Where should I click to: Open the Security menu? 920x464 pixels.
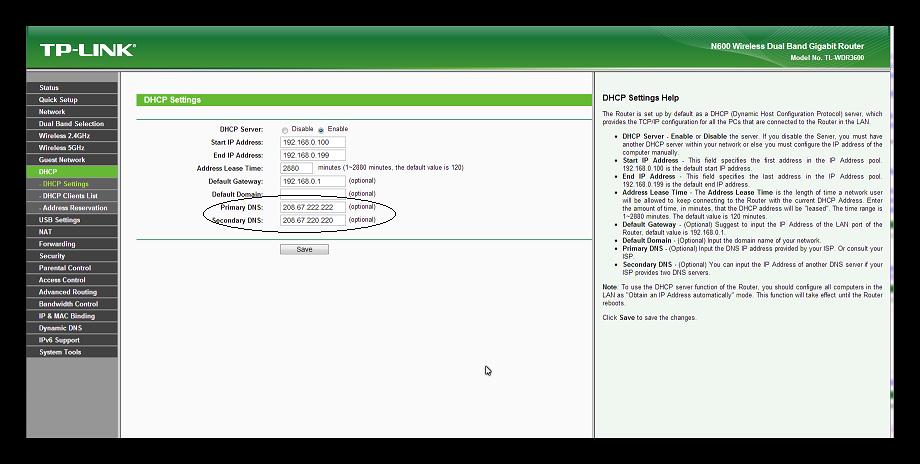coord(72,256)
